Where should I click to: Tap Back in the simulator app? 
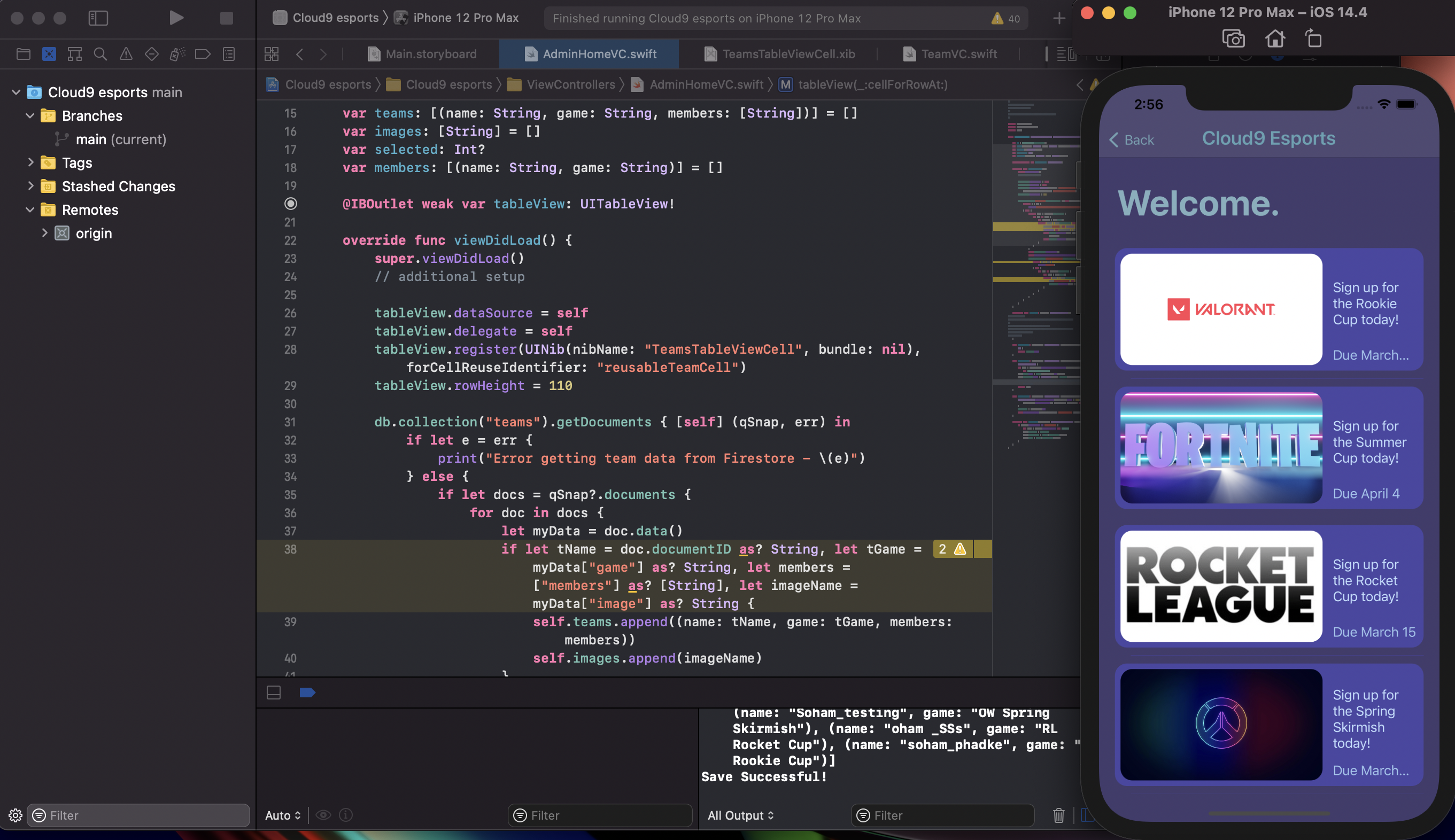[x=1132, y=139]
